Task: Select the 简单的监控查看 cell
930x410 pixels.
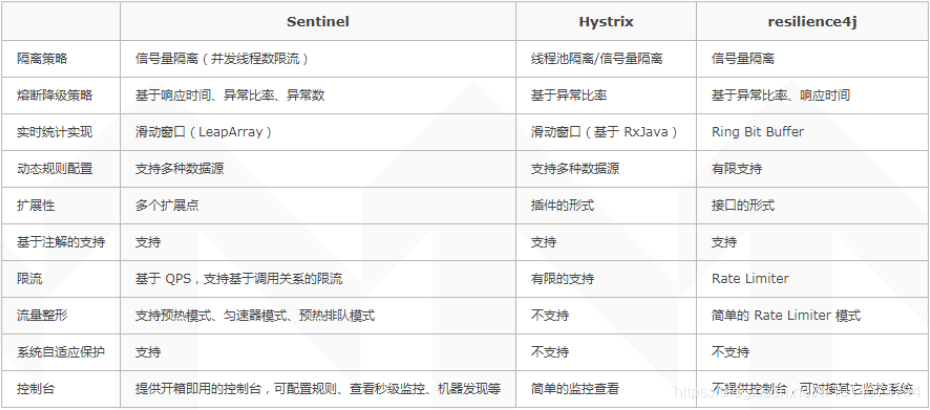Action: click(x=575, y=388)
